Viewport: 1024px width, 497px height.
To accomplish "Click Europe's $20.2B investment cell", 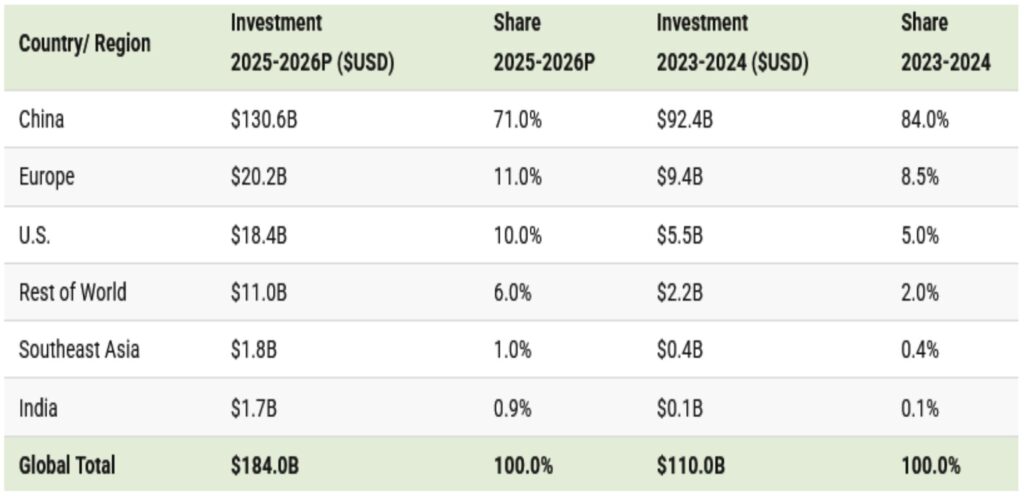I will (x=259, y=178).
